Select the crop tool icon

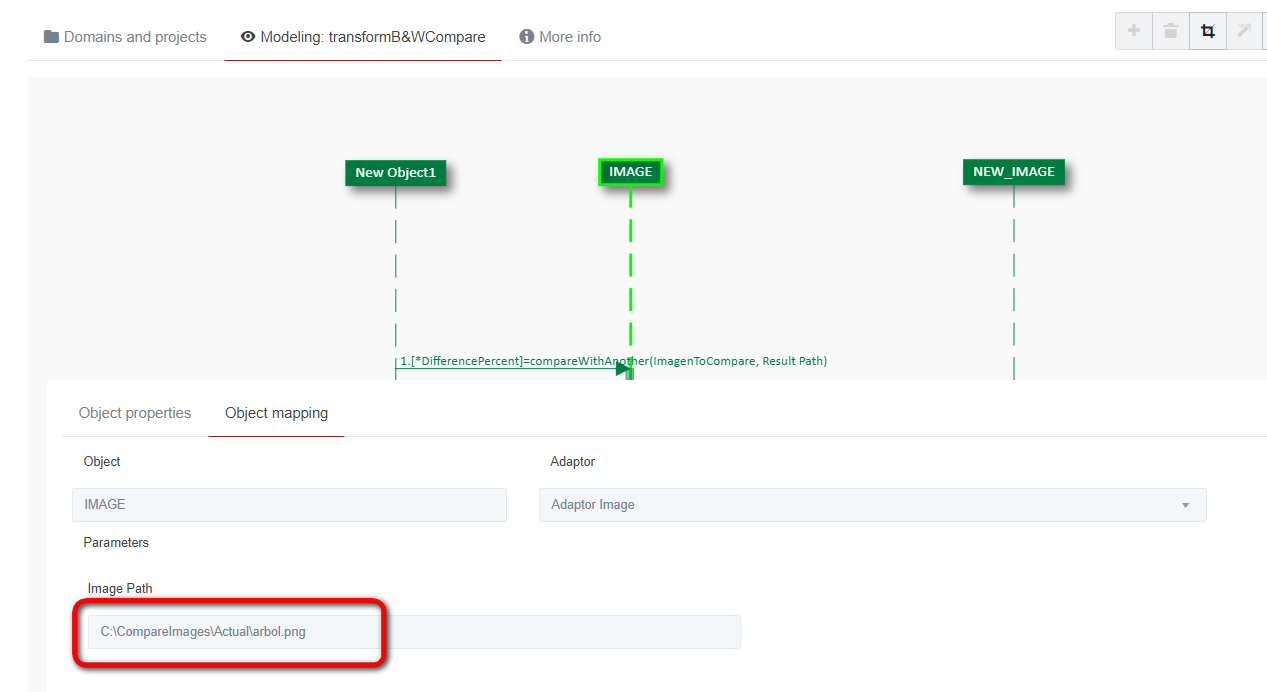[x=1207, y=31]
